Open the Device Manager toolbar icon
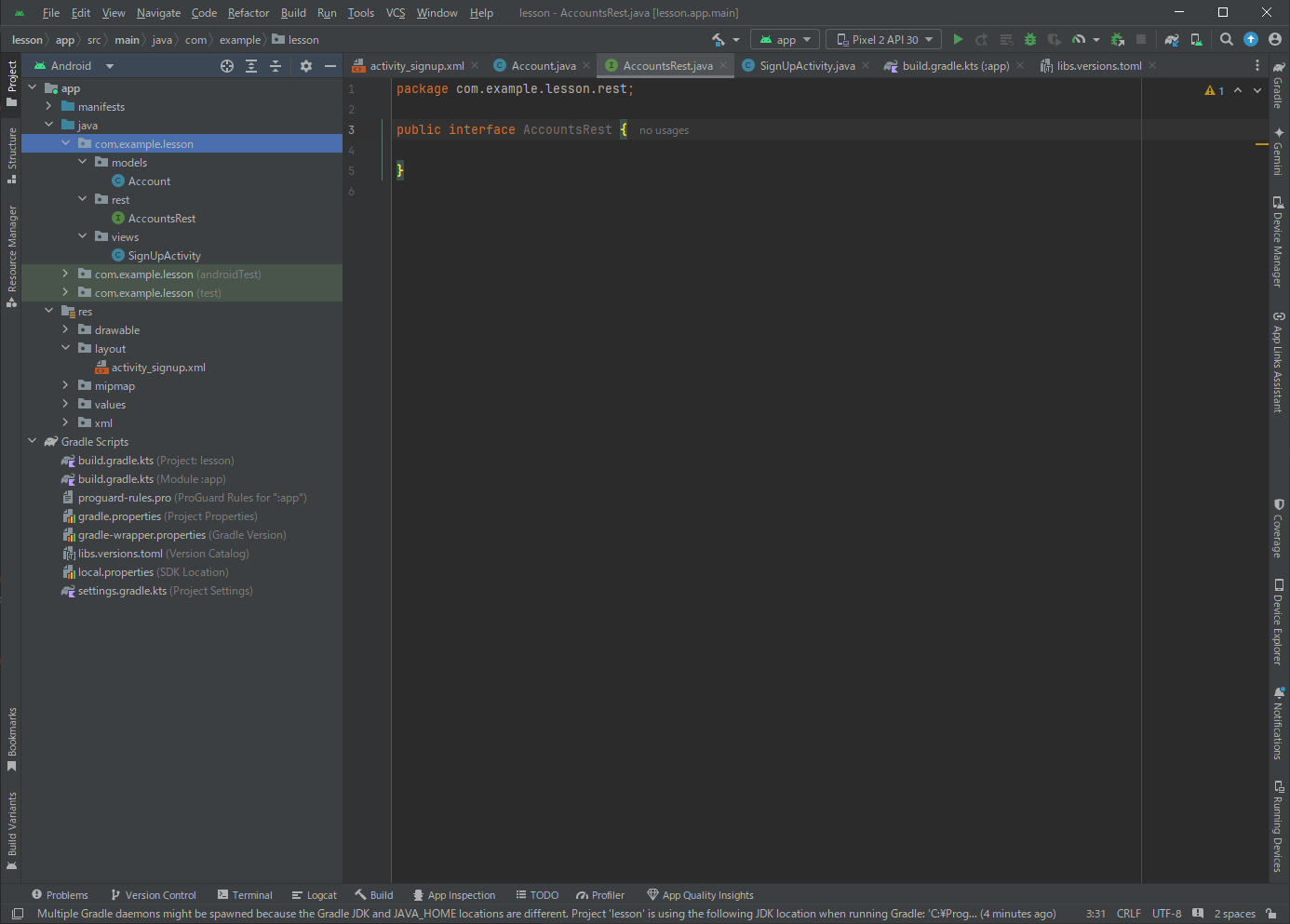1290x924 pixels. point(1197,39)
